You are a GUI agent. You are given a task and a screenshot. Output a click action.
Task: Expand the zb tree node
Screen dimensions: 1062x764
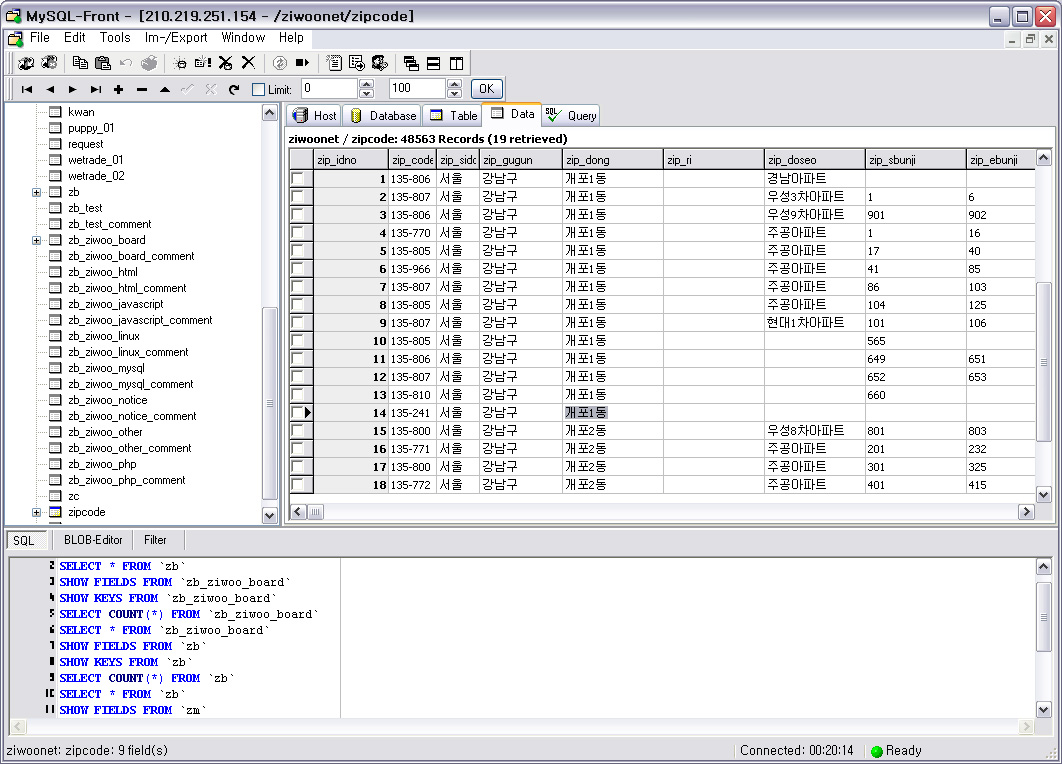tap(37, 192)
